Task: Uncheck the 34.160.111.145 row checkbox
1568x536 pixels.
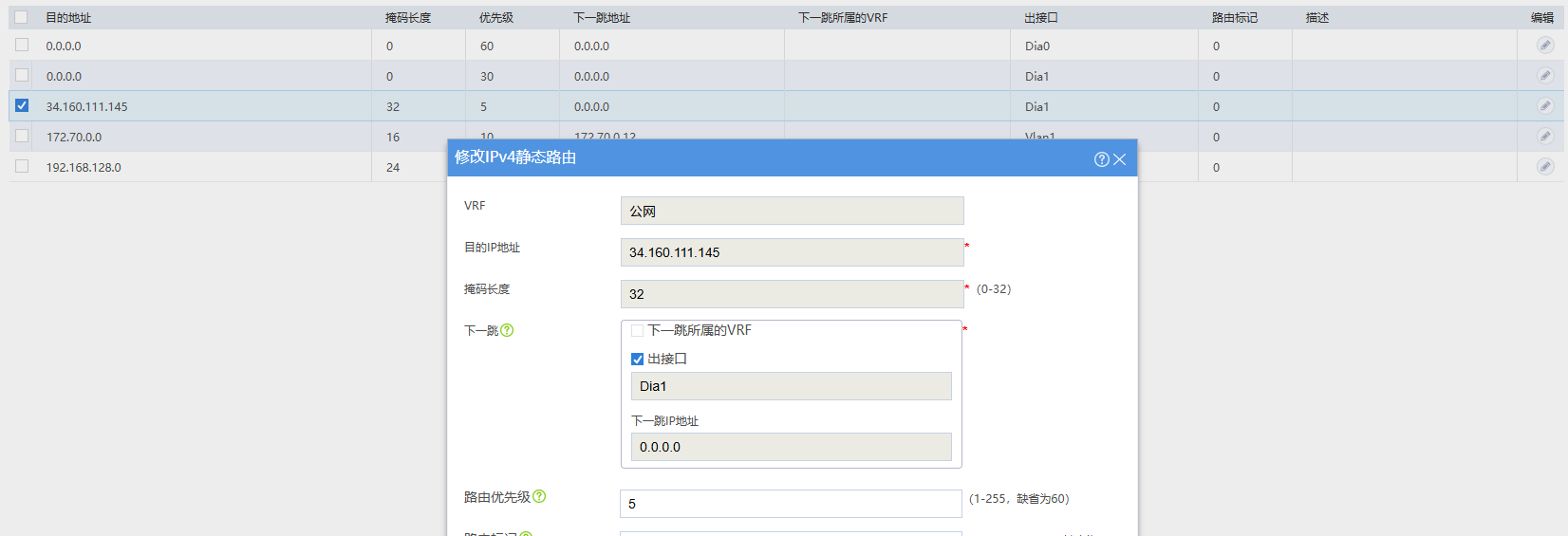Action: [x=22, y=105]
